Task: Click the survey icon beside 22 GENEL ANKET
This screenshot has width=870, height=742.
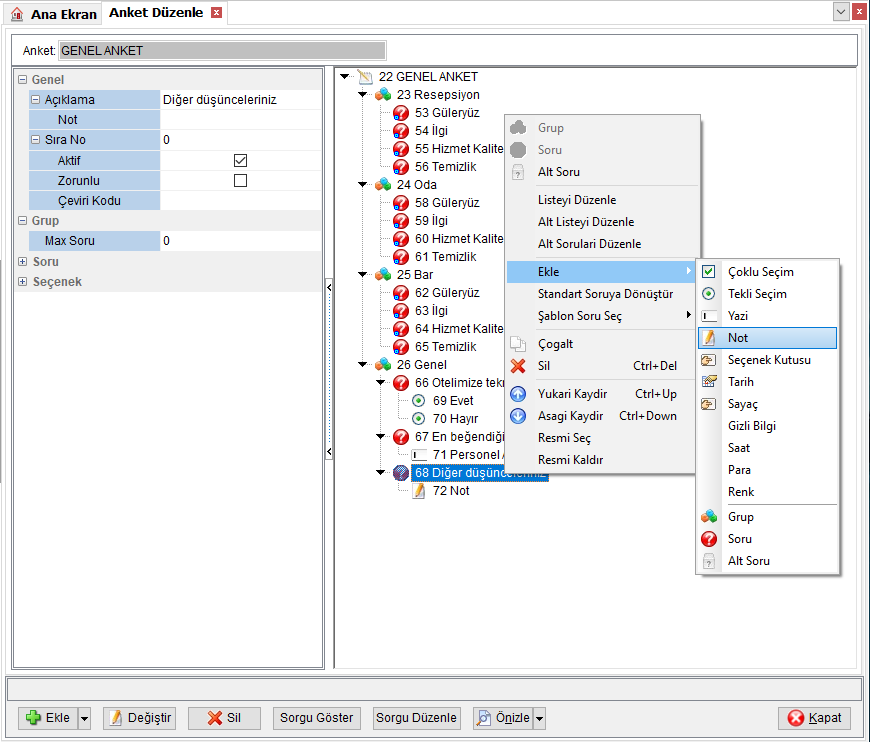Action: 365,77
